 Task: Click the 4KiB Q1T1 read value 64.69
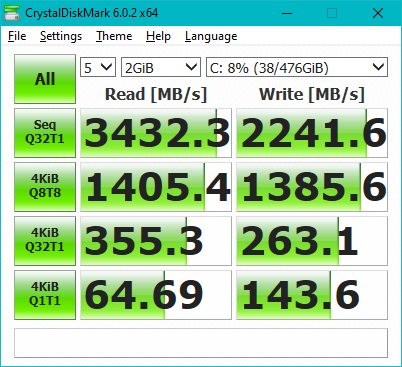click(x=156, y=295)
